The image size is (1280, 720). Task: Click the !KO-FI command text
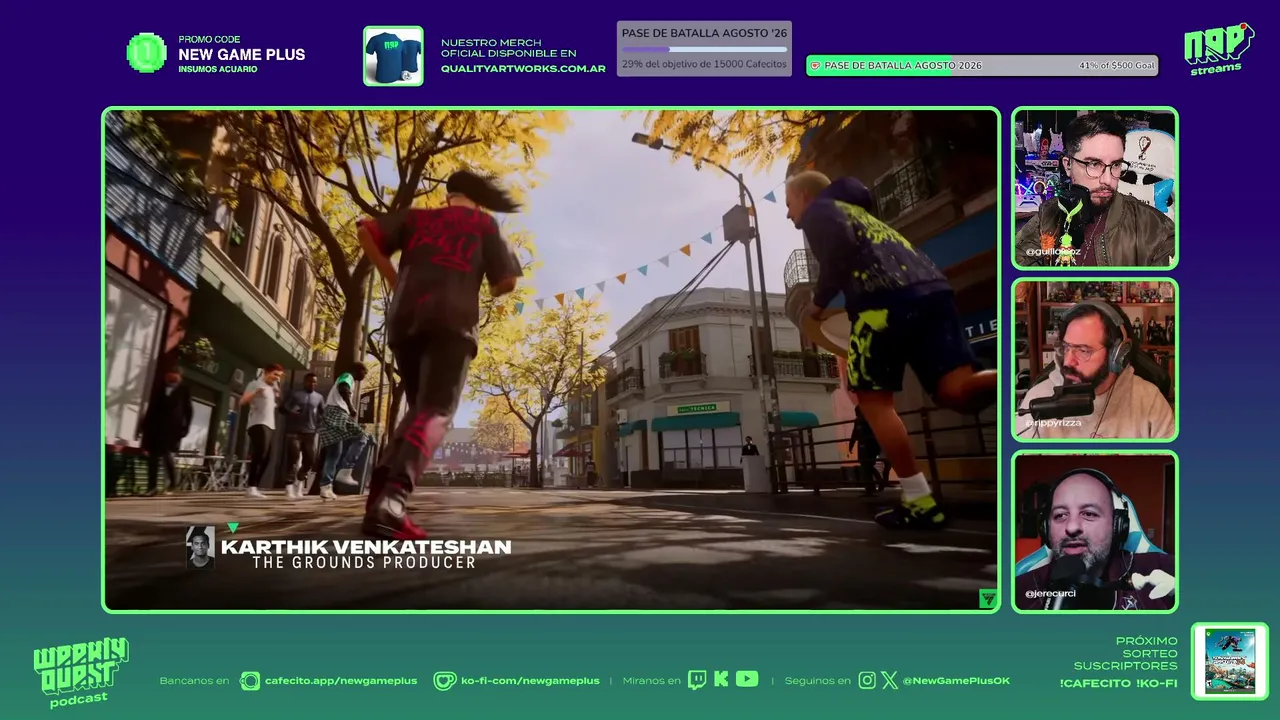[1157, 683]
